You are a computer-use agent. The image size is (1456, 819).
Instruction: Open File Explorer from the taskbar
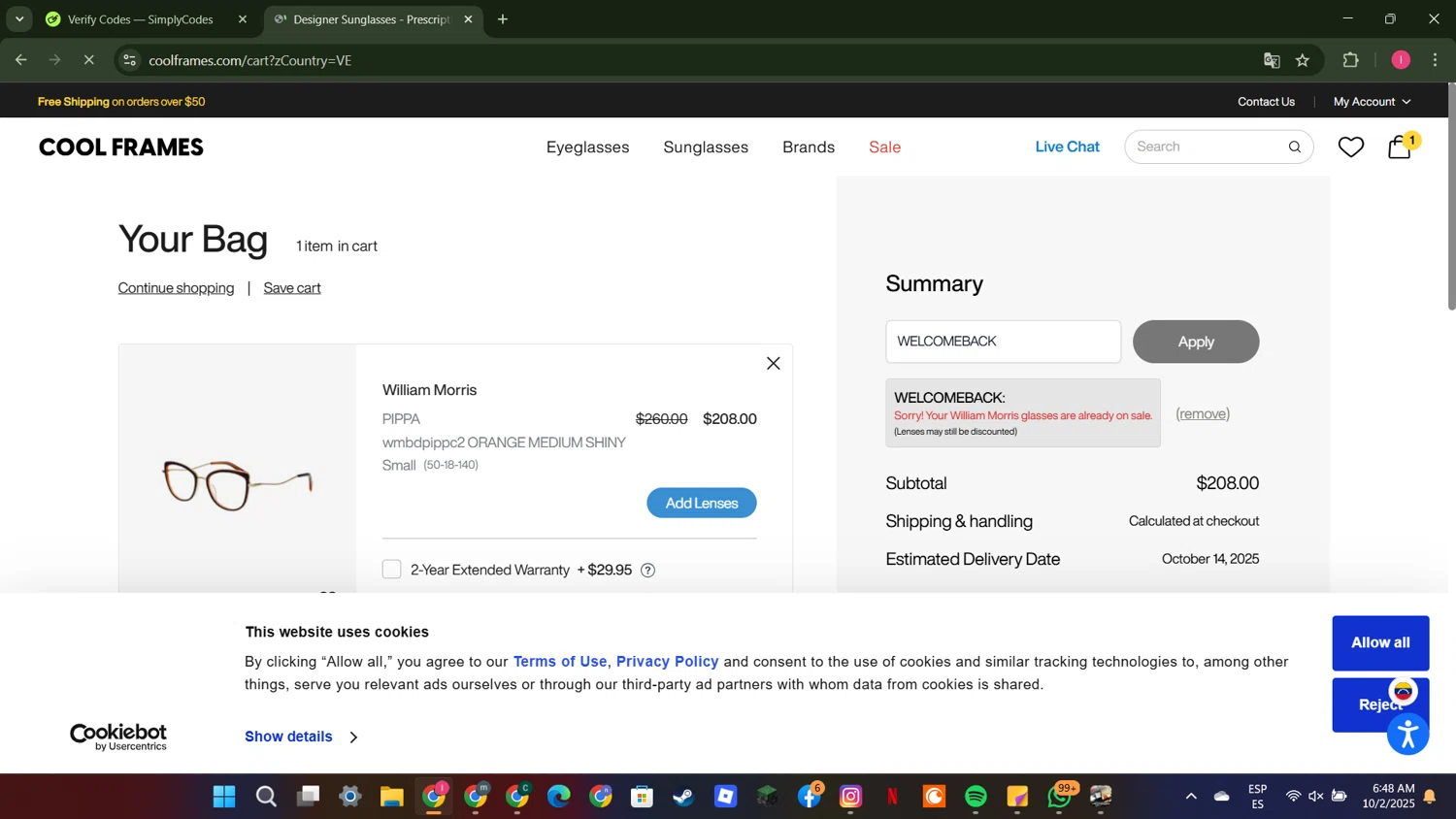tap(392, 797)
